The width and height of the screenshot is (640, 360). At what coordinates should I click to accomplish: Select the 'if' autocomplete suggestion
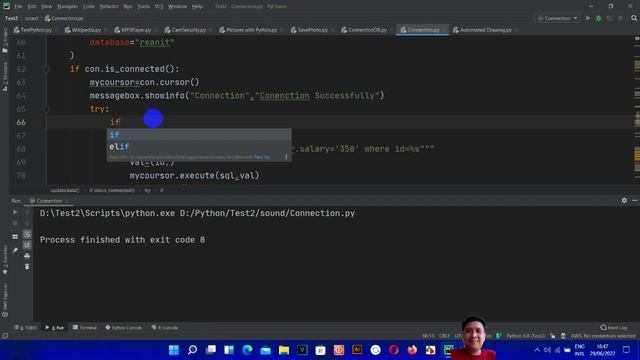tap(199, 135)
